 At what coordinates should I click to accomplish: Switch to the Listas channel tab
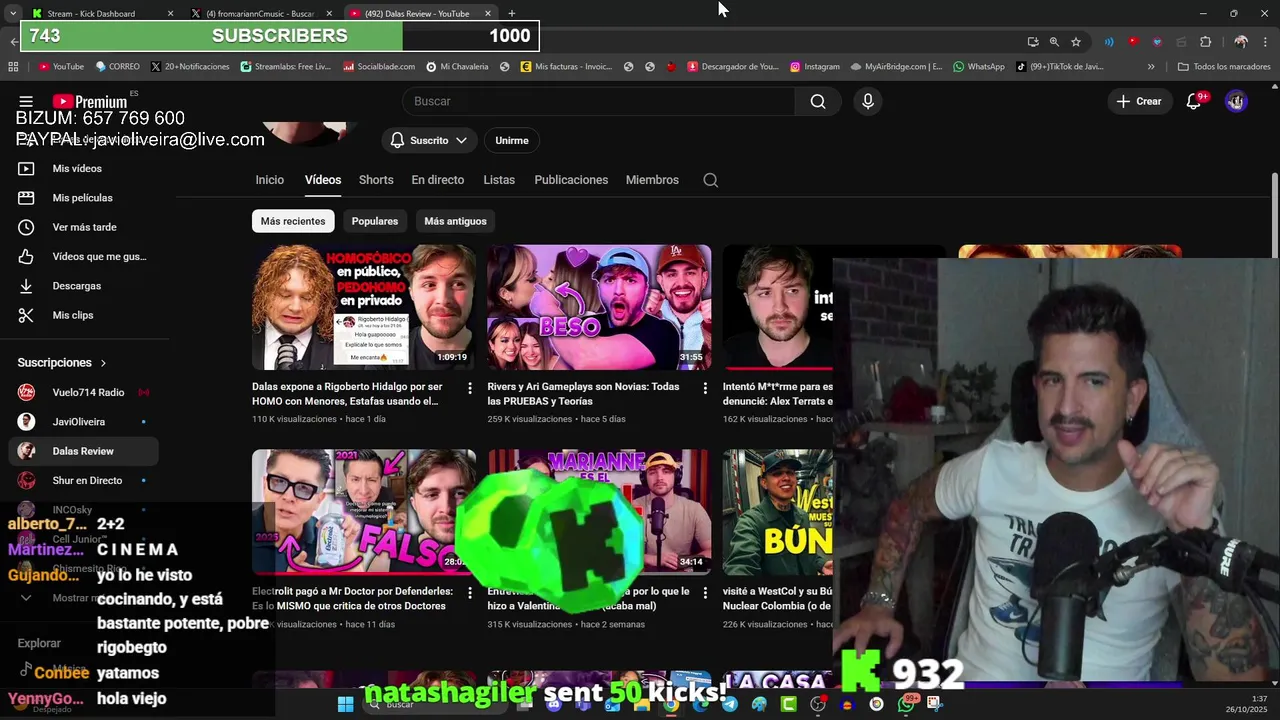(x=499, y=180)
